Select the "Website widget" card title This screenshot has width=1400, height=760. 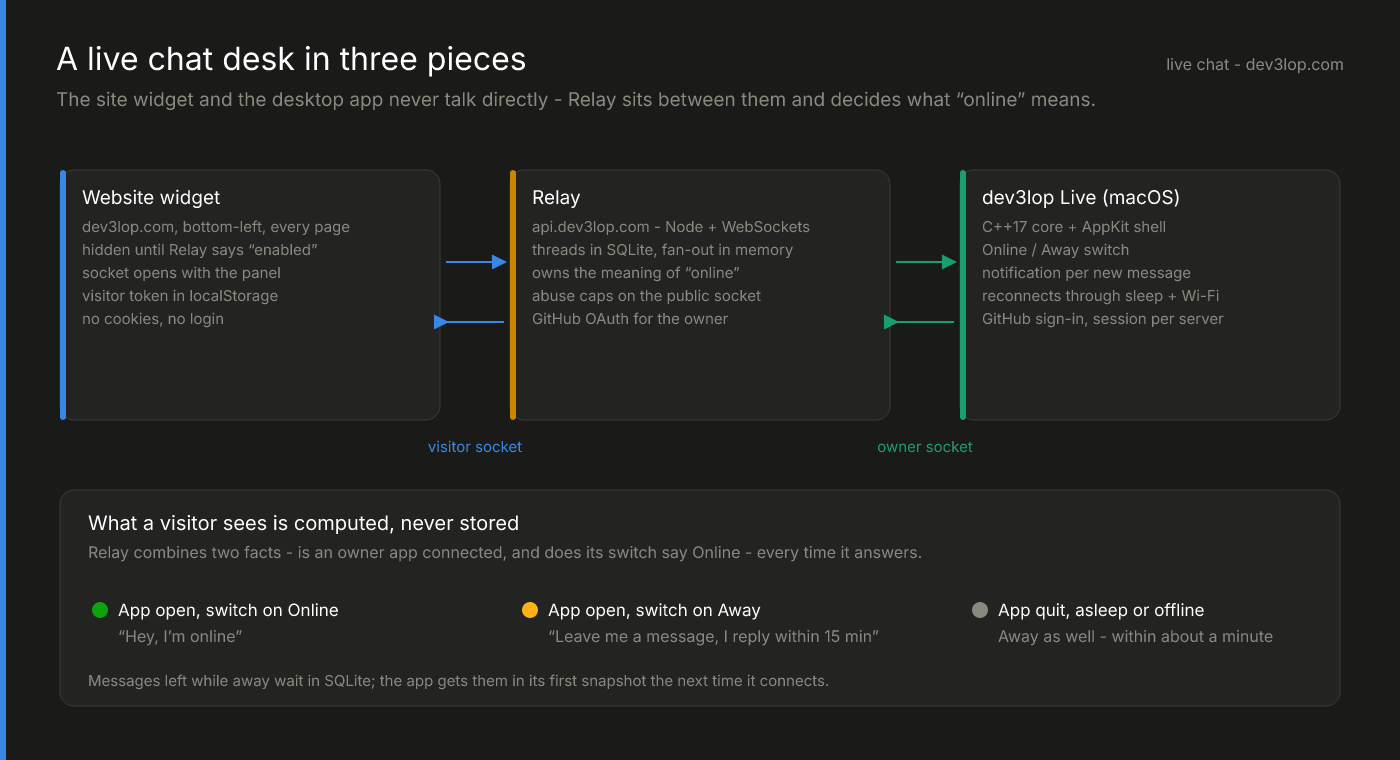151,198
